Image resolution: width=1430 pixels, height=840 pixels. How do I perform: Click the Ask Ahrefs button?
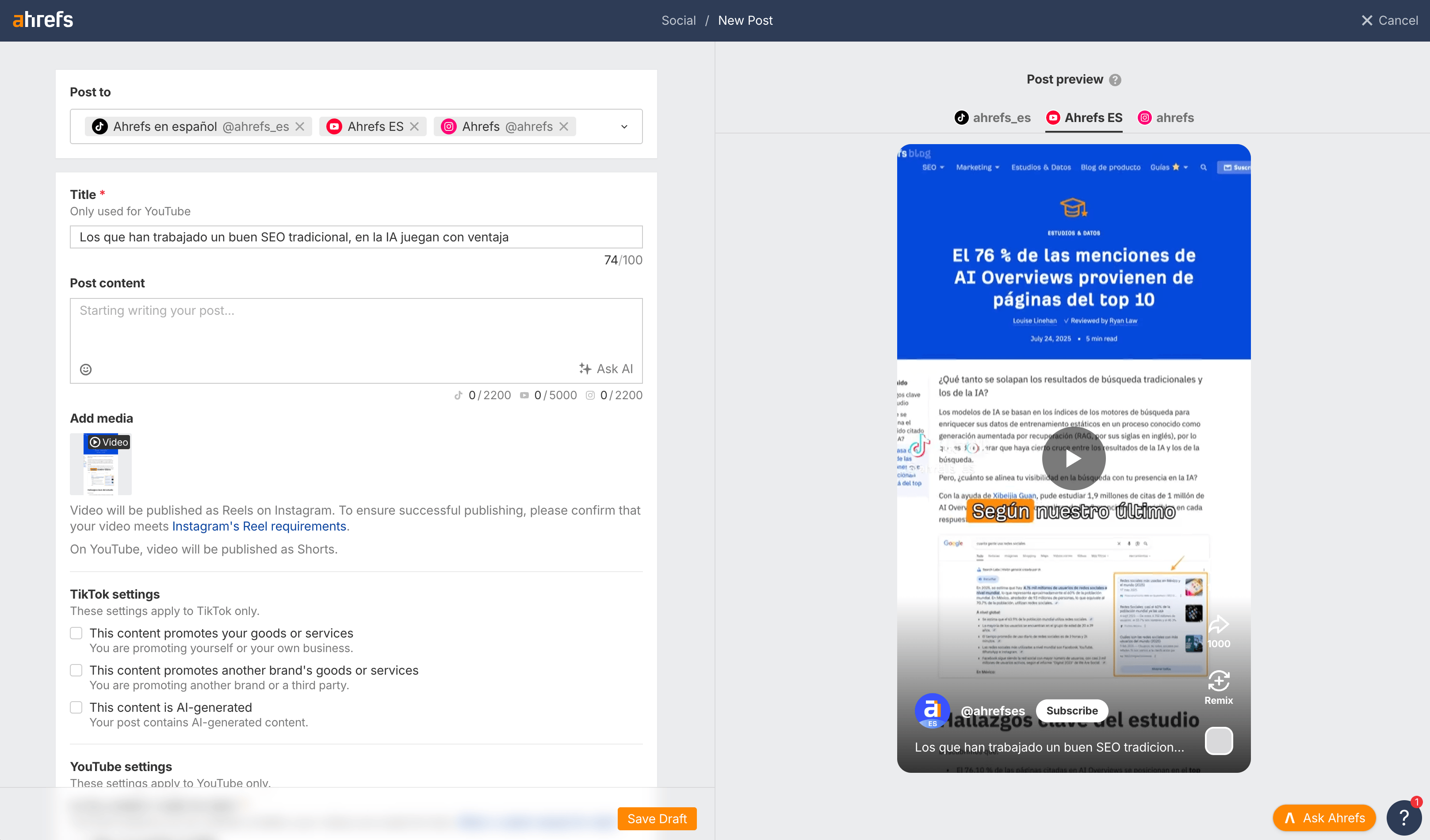(1324, 818)
